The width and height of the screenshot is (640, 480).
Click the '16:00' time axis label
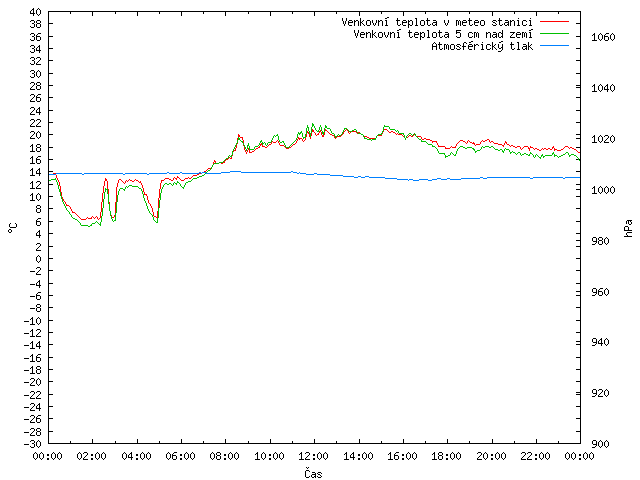tap(402, 456)
